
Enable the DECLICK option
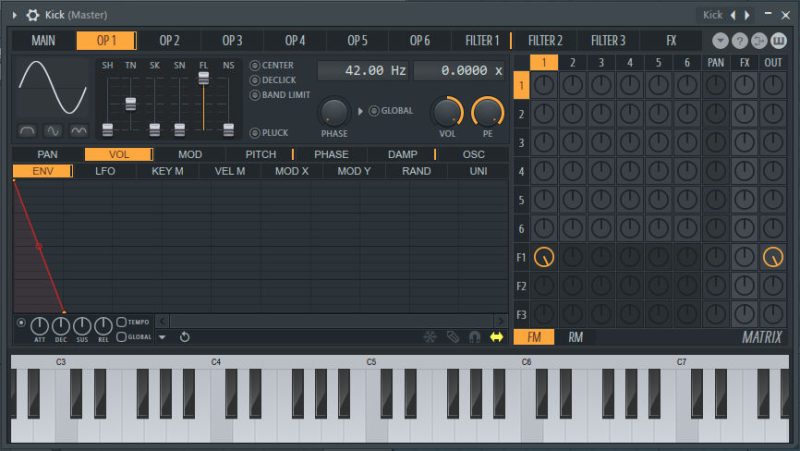272,80
